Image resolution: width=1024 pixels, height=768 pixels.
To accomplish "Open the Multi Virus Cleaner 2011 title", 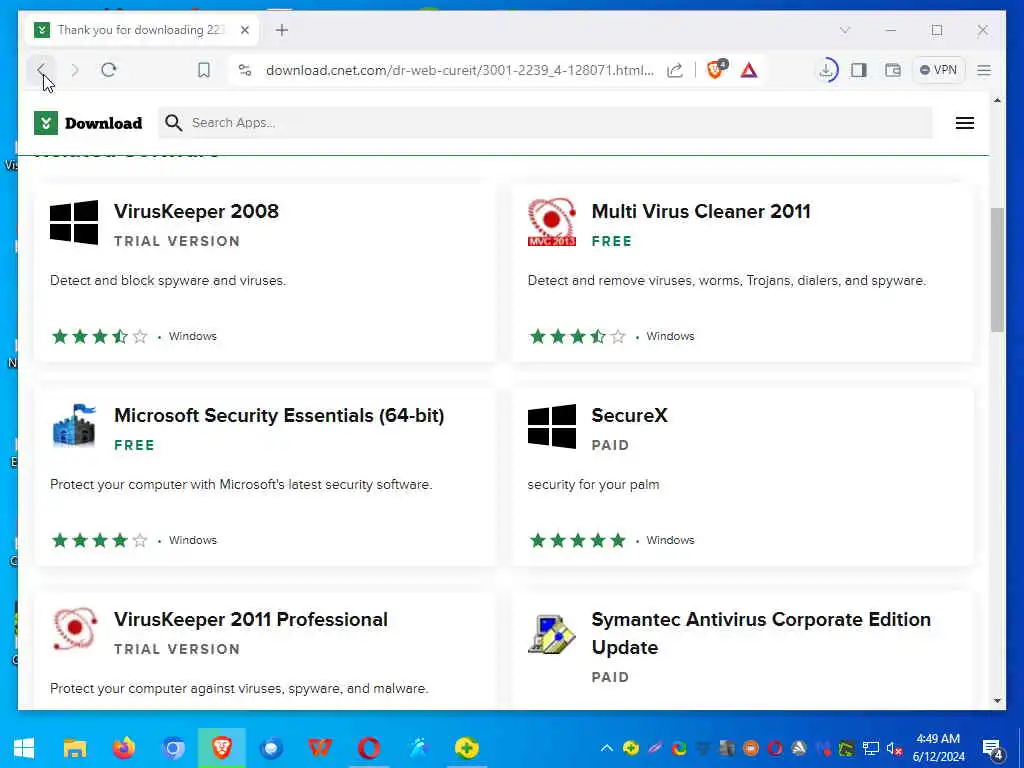I will click(x=701, y=211).
